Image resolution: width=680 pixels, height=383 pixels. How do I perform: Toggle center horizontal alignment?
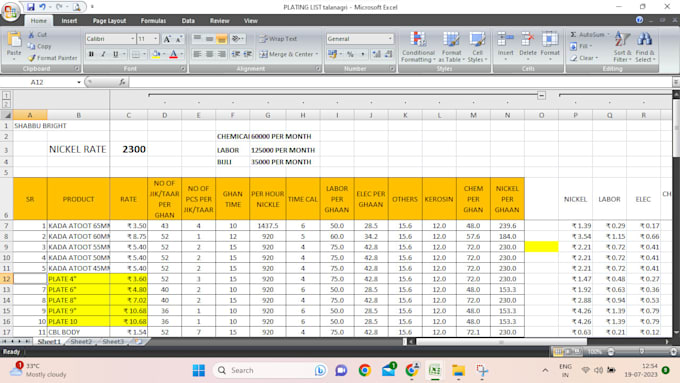pos(209,54)
